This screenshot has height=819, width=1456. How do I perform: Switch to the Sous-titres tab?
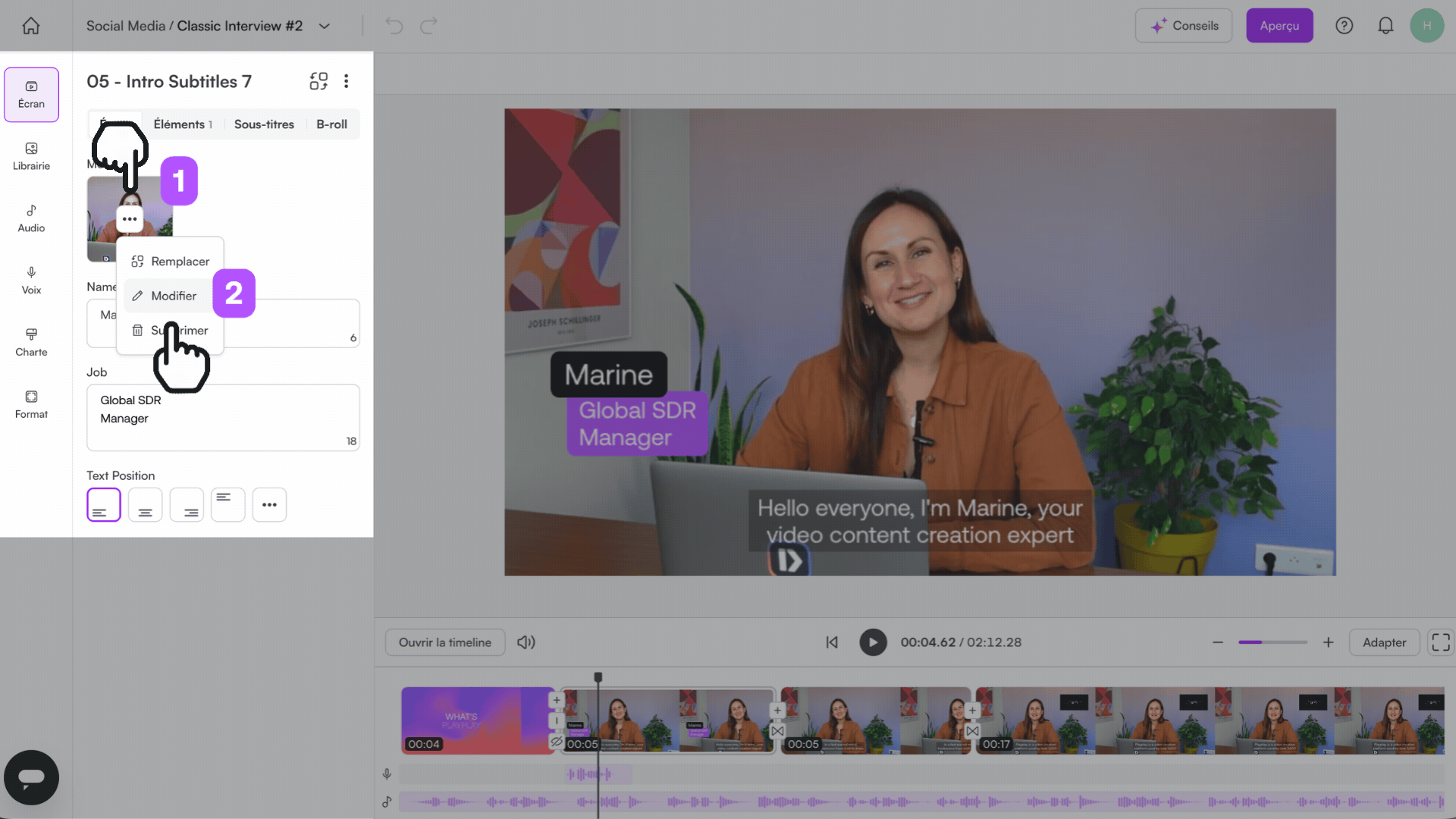tap(264, 124)
